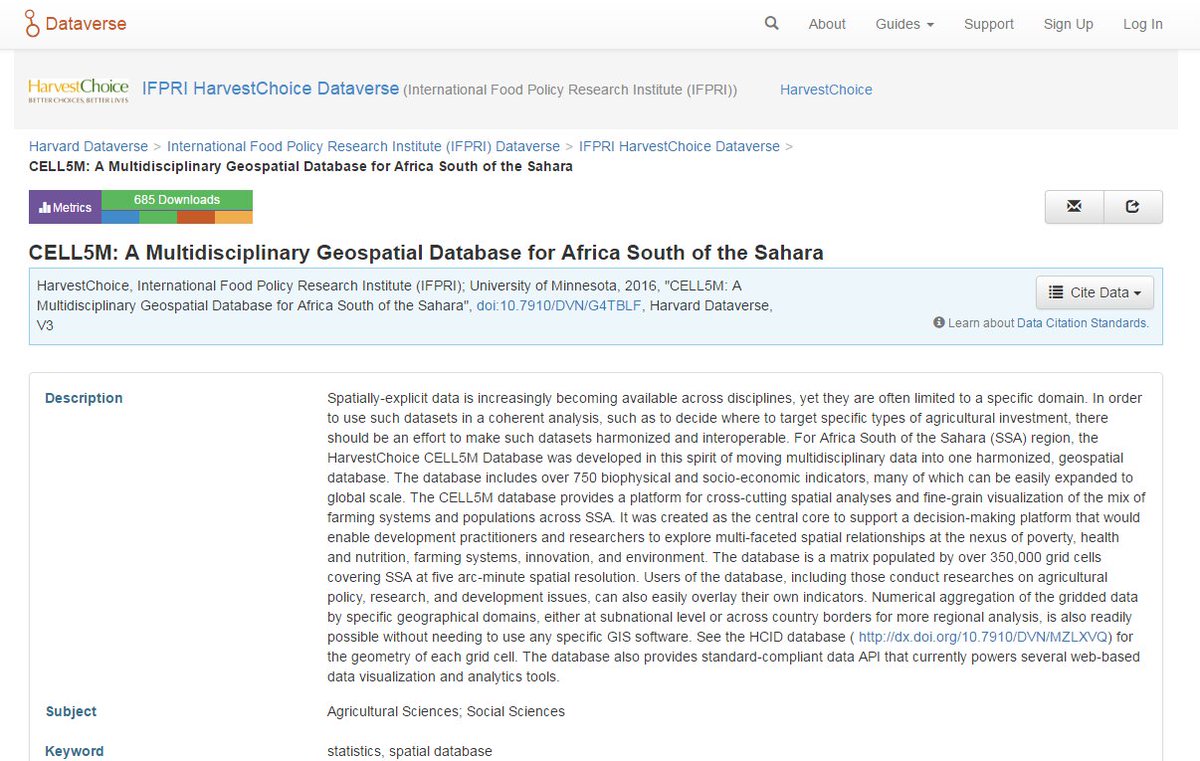Viewport: 1200px width, 761px height.
Task: Click the red-orange metrics color segment
Action: [196, 217]
